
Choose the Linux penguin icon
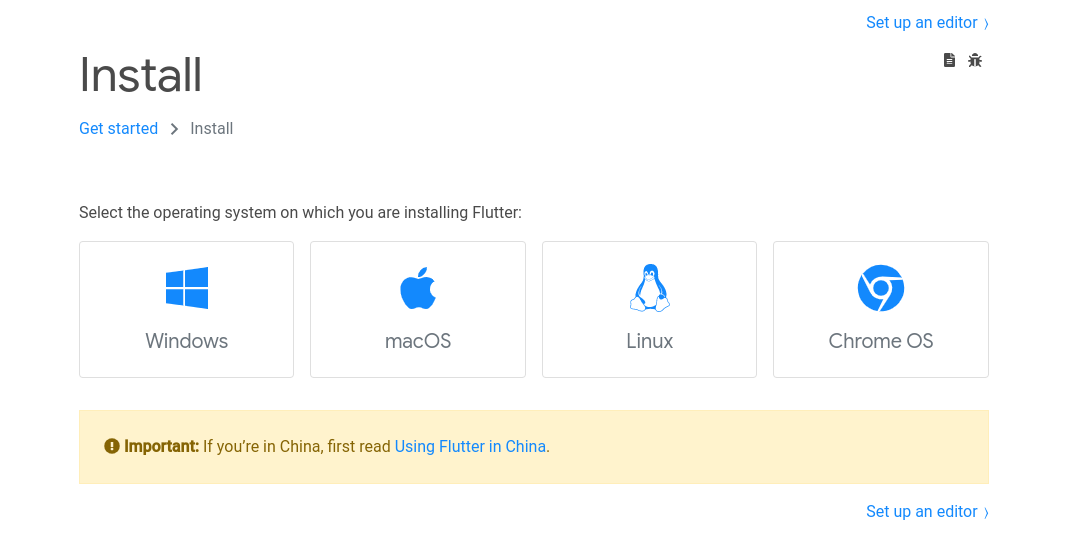pyautogui.click(x=649, y=288)
